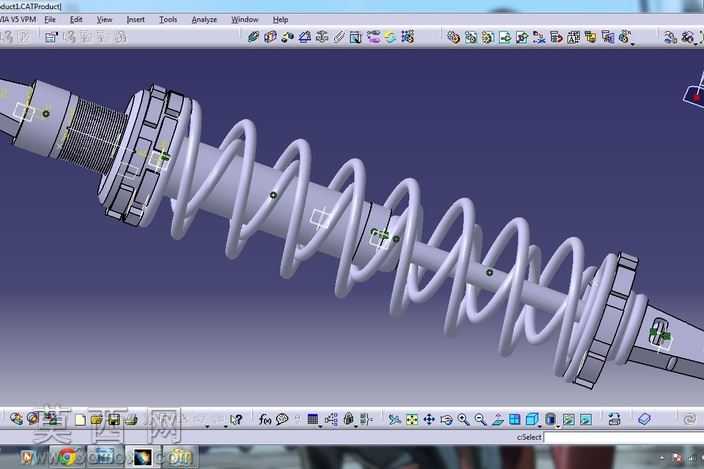Click the Chrome icon in taskbar

[x=67, y=457]
